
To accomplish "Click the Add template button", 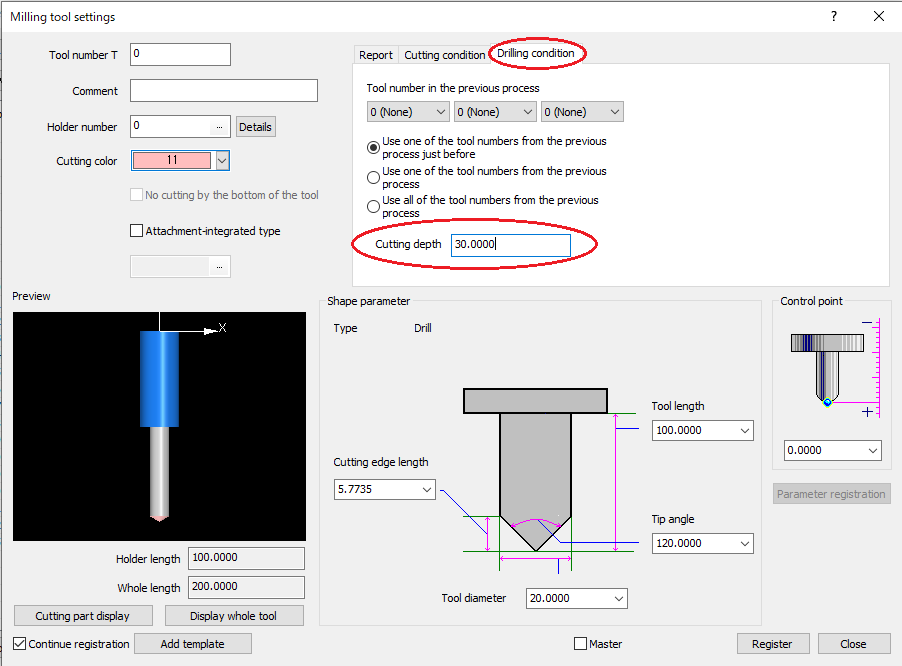I will click(x=192, y=644).
